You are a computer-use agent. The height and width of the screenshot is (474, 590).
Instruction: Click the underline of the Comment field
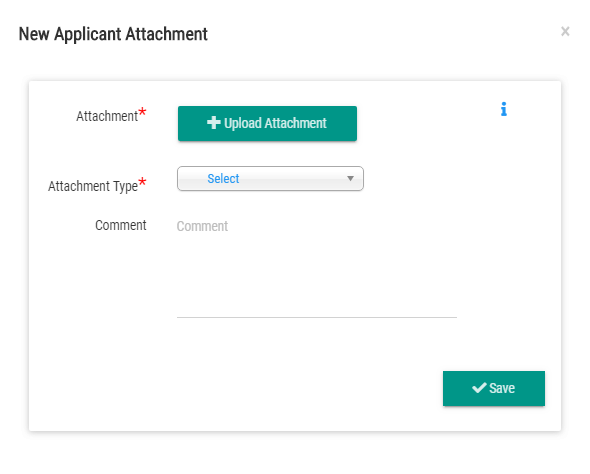click(x=317, y=317)
